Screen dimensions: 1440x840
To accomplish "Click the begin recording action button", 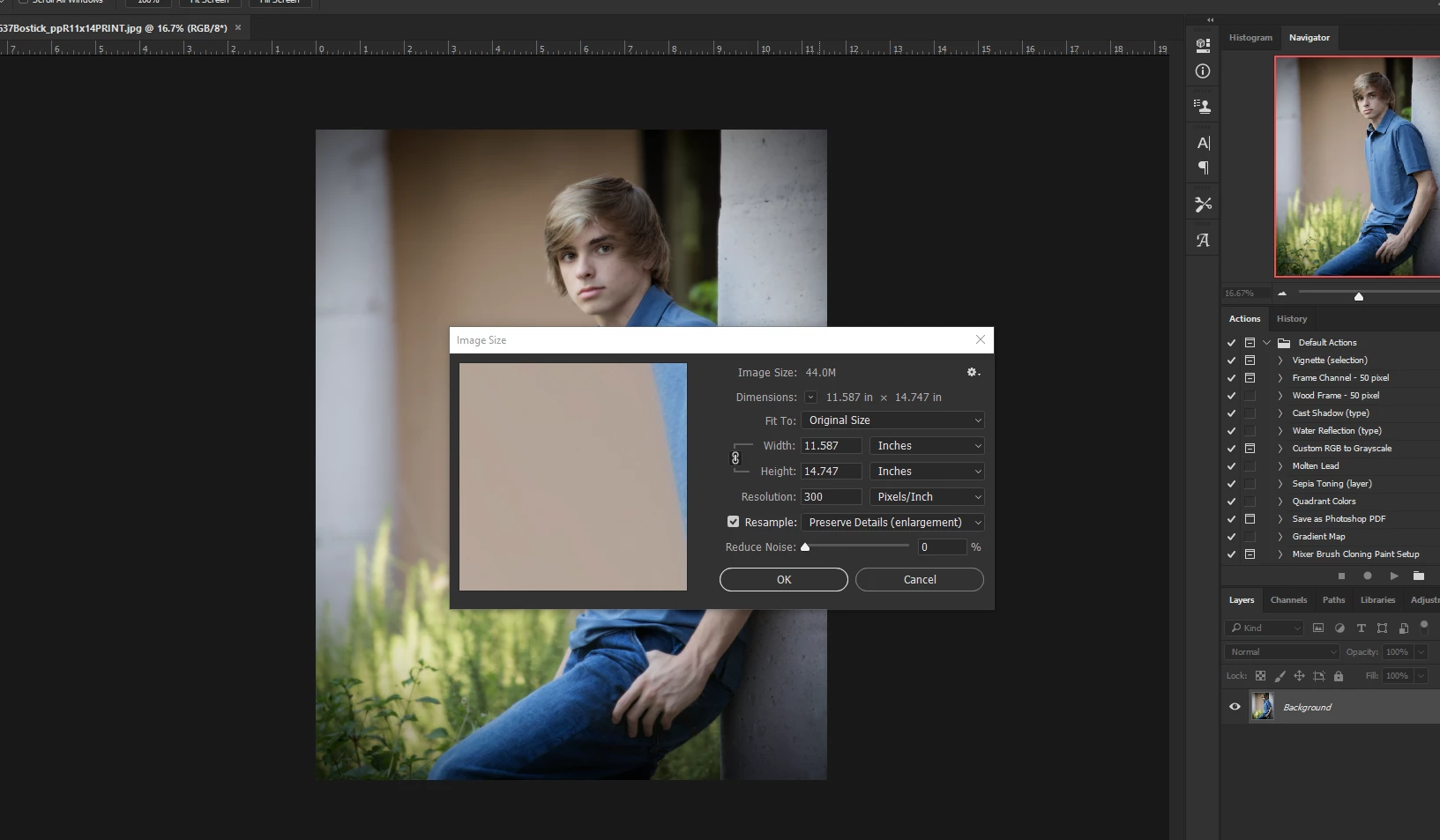I will click(x=1368, y=576).
